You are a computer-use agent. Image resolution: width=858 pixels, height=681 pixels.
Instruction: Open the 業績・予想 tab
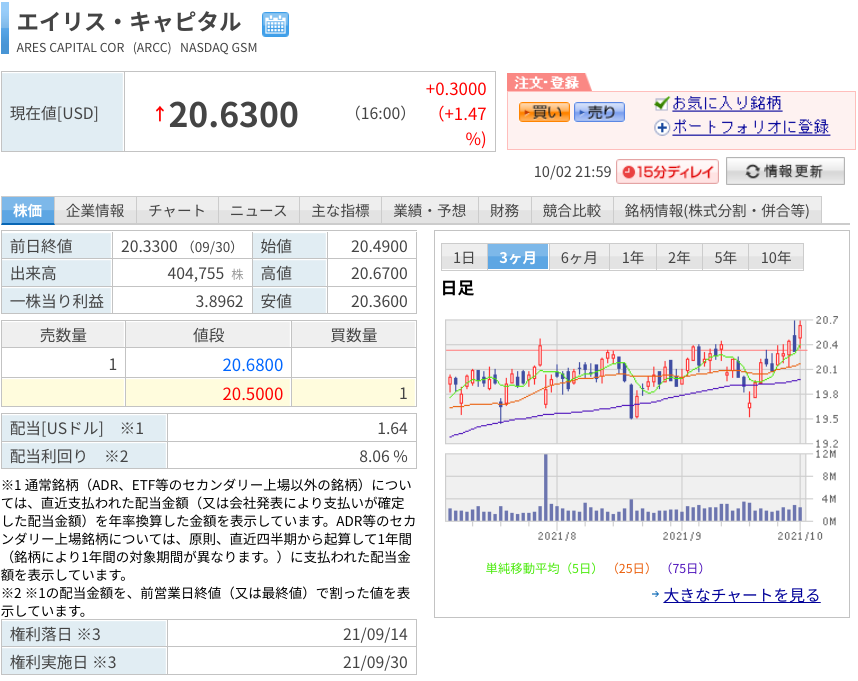click(430, 211)
